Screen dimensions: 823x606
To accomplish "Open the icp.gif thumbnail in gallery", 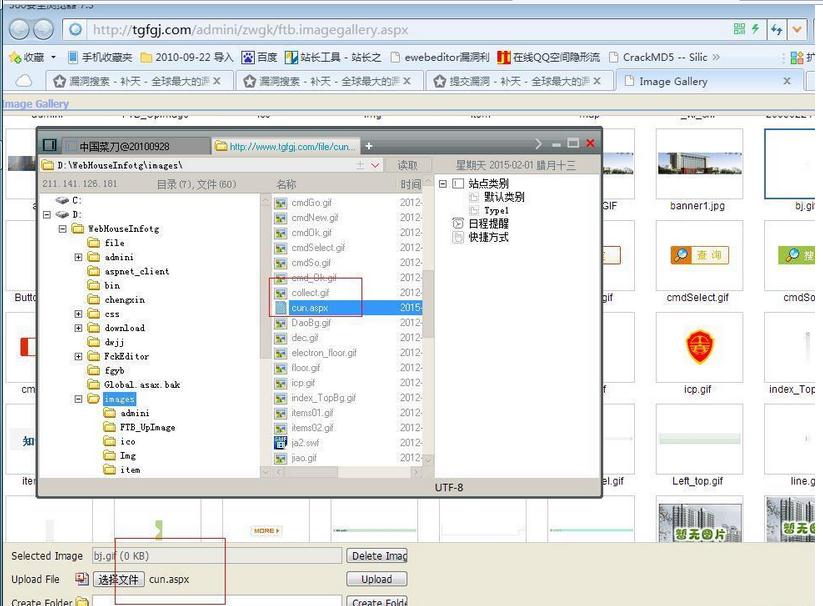I will [x=699, y=347].
